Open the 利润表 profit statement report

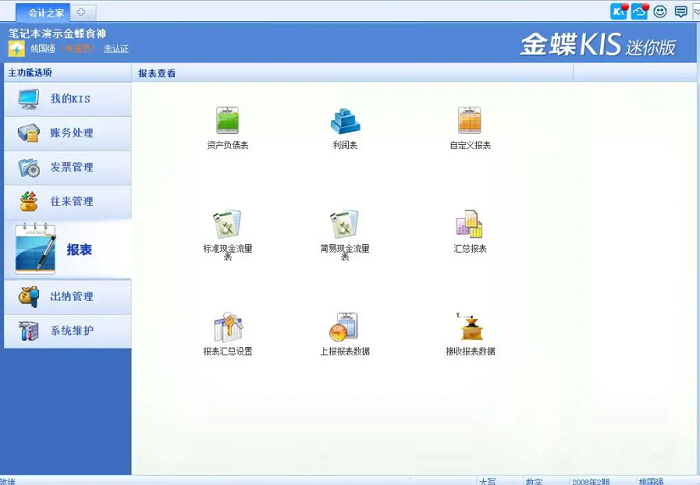(x=345, y=128)
